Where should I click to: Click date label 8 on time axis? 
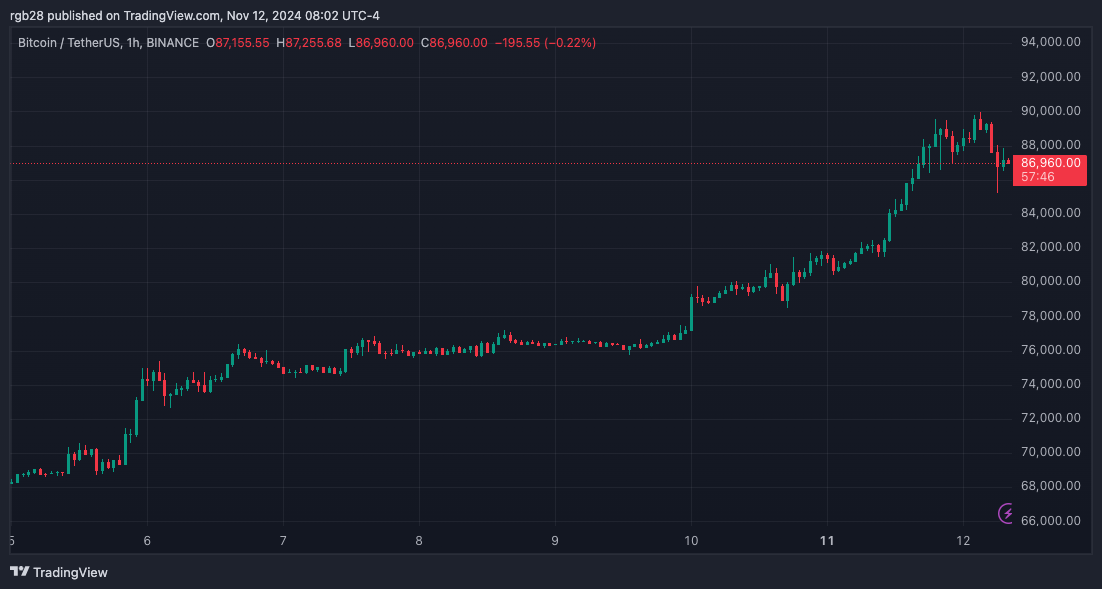[x=419, y=541]
